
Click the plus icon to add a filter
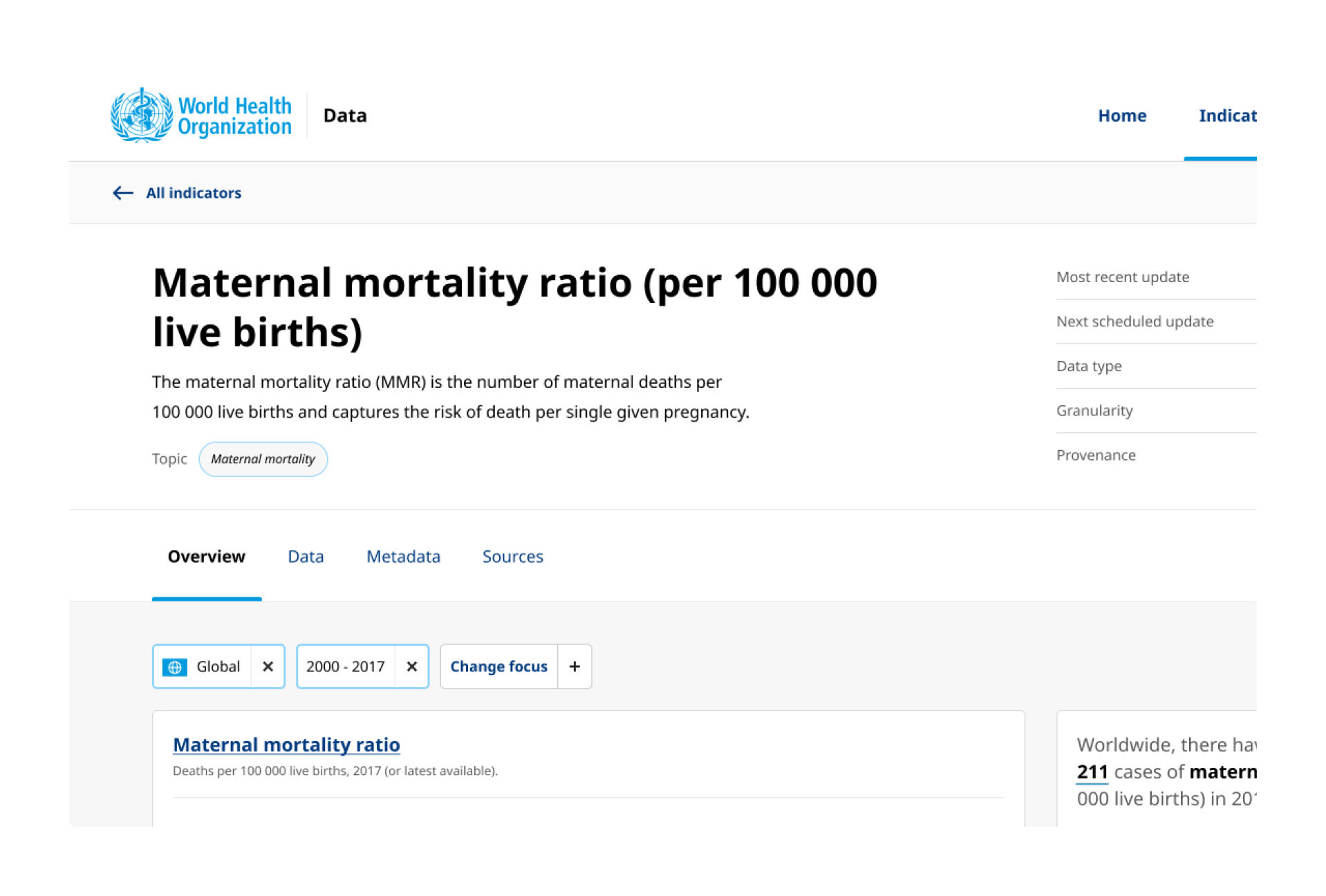(575, 666)
